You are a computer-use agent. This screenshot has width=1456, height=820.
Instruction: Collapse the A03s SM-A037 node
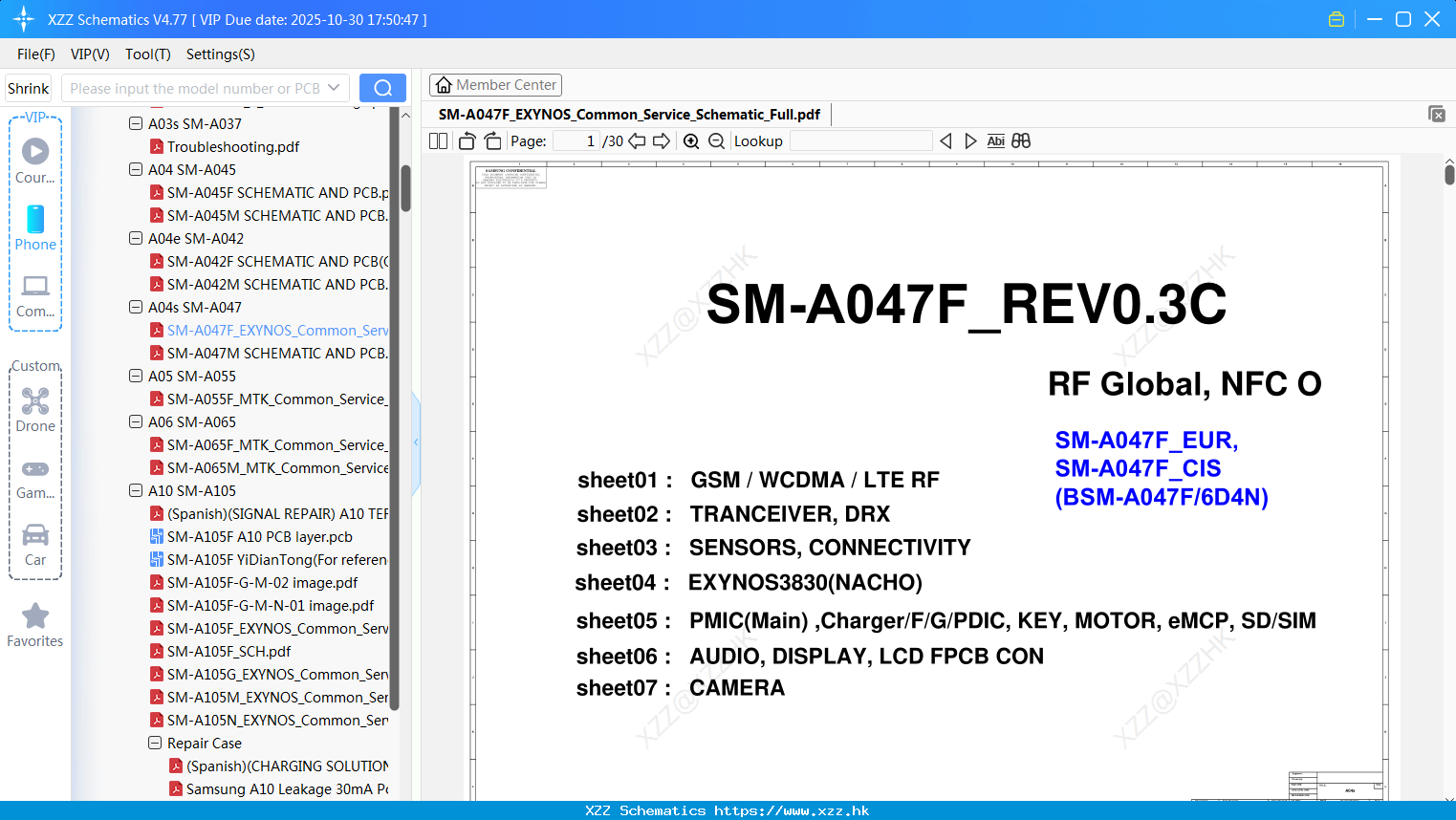coord(136,123)
